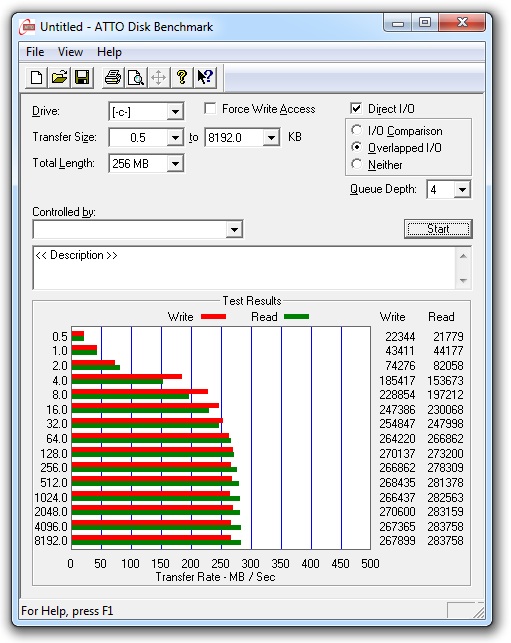Viewport: 511px width, 643px height.
Task: Click the status bar text 'For Help, press F1'
Action: click(67, 611)
